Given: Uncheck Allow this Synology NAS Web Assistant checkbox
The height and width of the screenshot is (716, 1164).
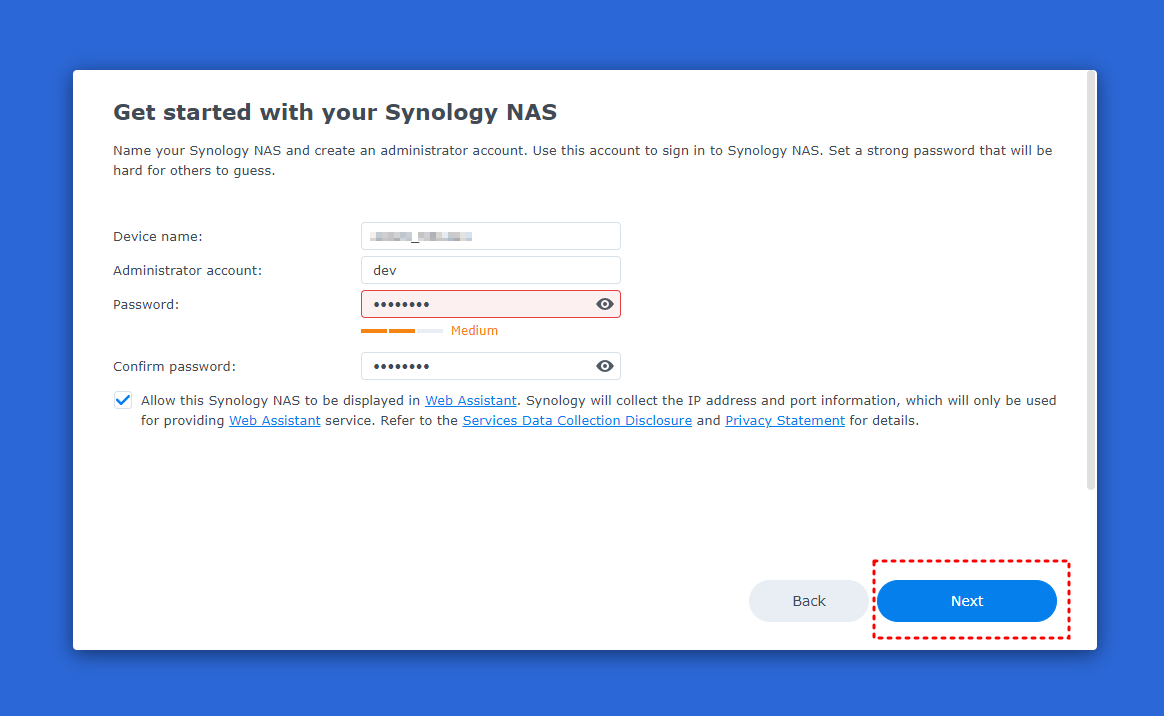Looking at the screenshot, I should click(122, 400).
